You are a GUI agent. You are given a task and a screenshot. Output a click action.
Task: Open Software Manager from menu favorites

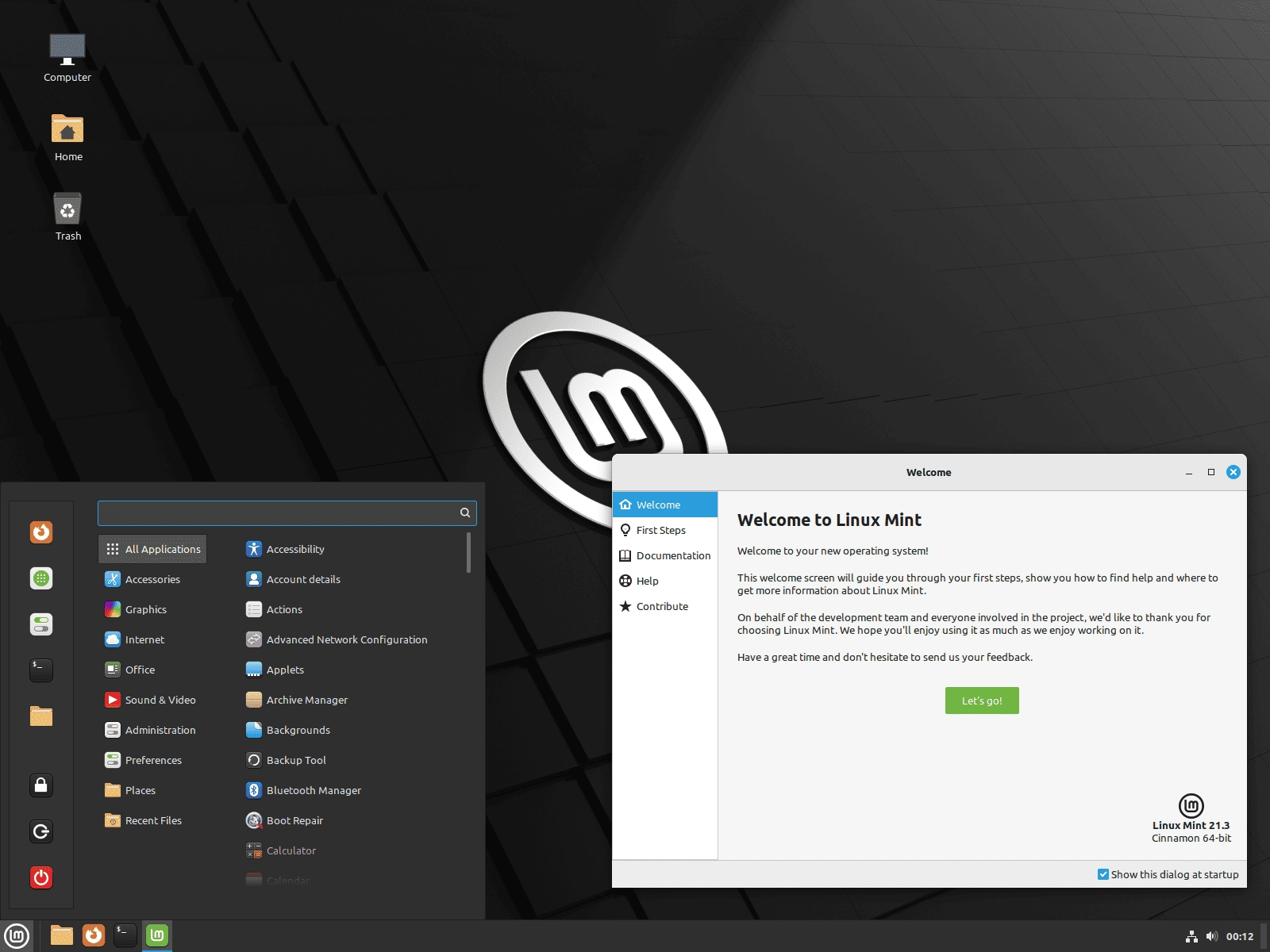click(x=41, y=578)
